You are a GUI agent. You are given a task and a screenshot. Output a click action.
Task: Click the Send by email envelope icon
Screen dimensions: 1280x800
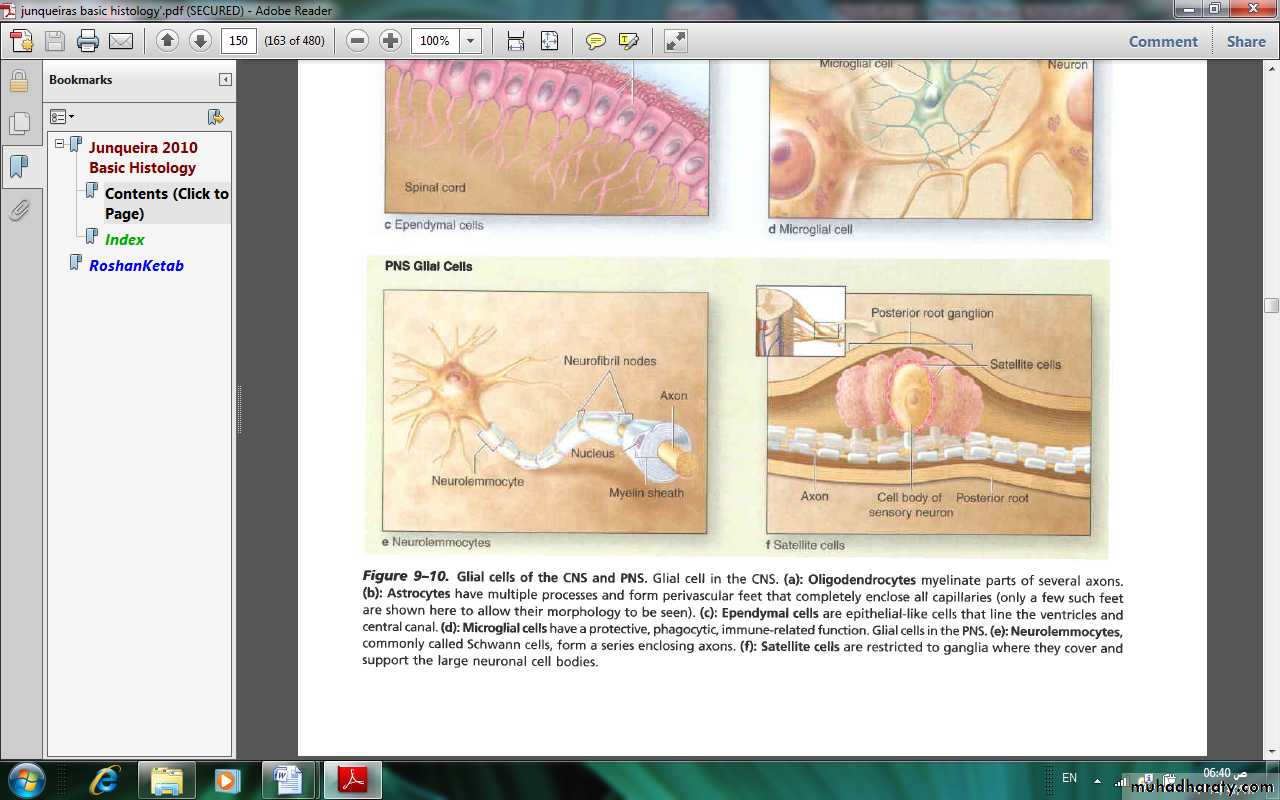click(121, 41)
